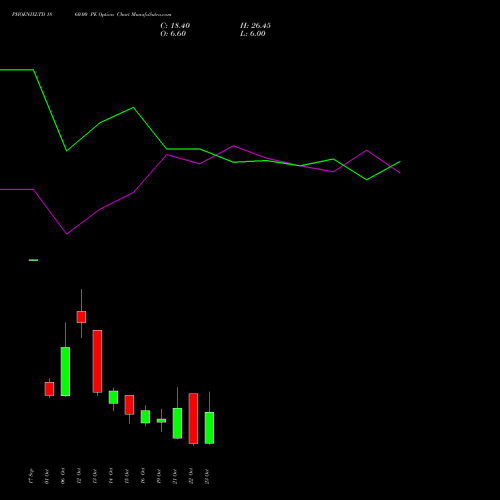Click the 06 Oct date axis label
The height and width of the screenshot is (500, 500).
[63, 476]
